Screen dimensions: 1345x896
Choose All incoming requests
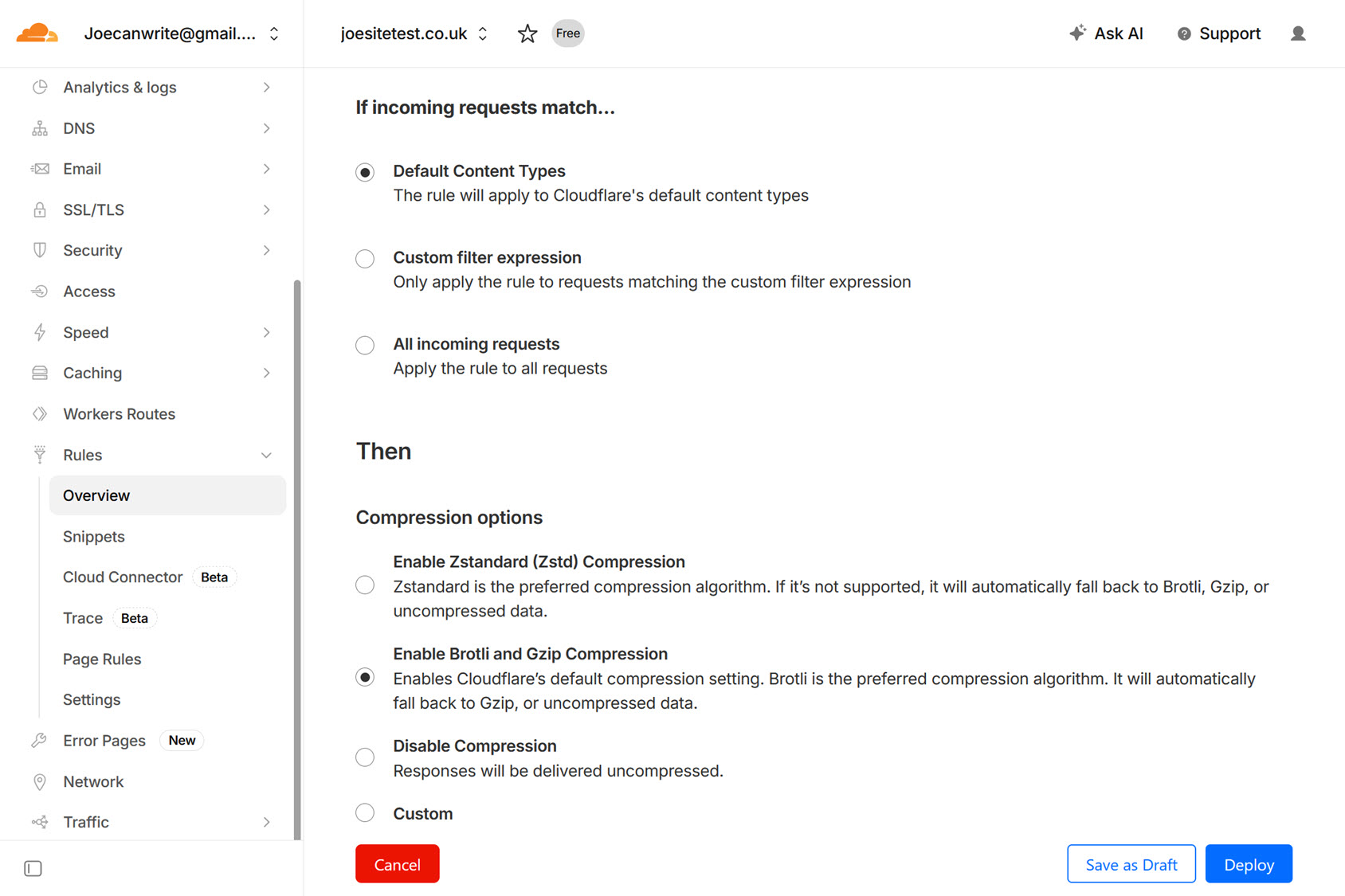(364, 345)
